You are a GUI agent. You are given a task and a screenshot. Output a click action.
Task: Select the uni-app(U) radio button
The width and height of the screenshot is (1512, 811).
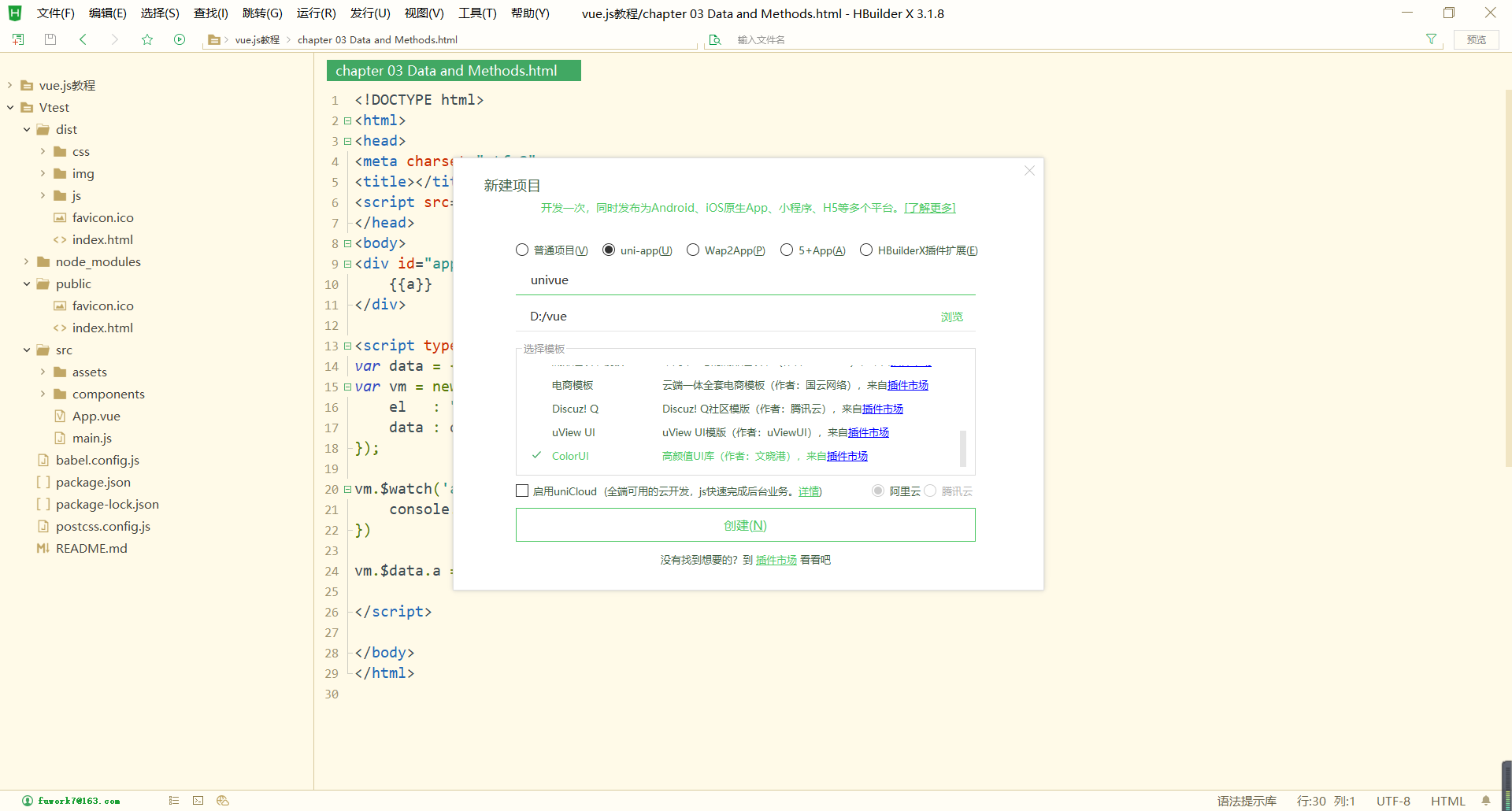coord(609,250)
